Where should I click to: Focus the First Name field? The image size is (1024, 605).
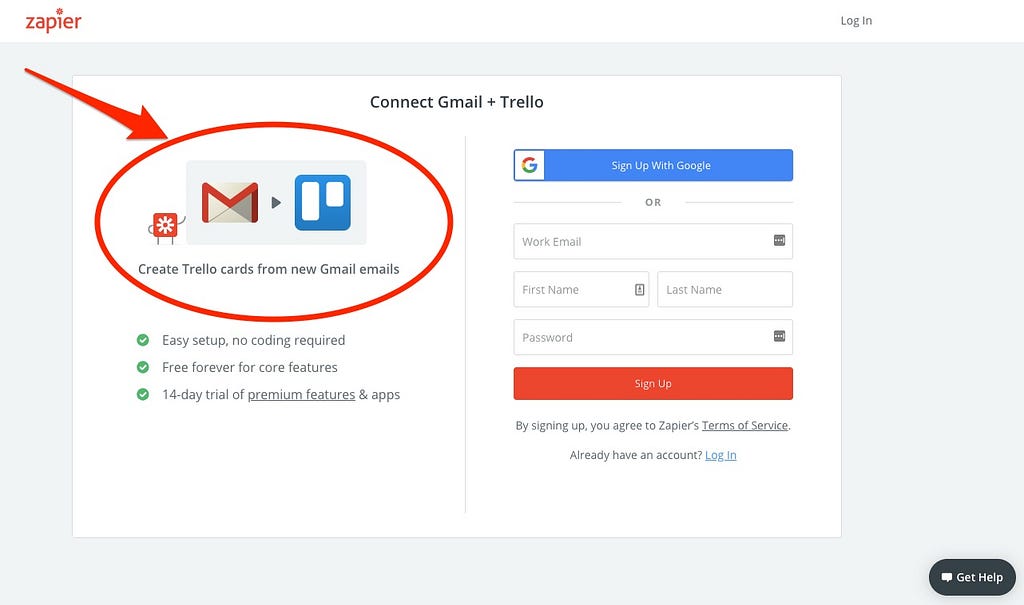point(581,289)
